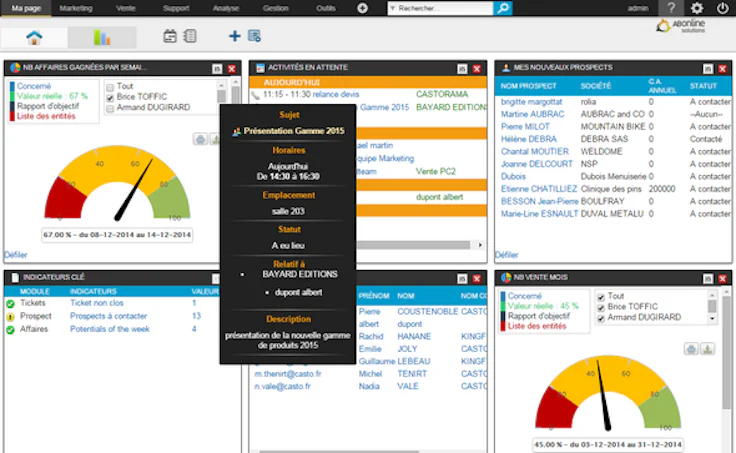Open the help question mark icon

[x=671, y=8]
